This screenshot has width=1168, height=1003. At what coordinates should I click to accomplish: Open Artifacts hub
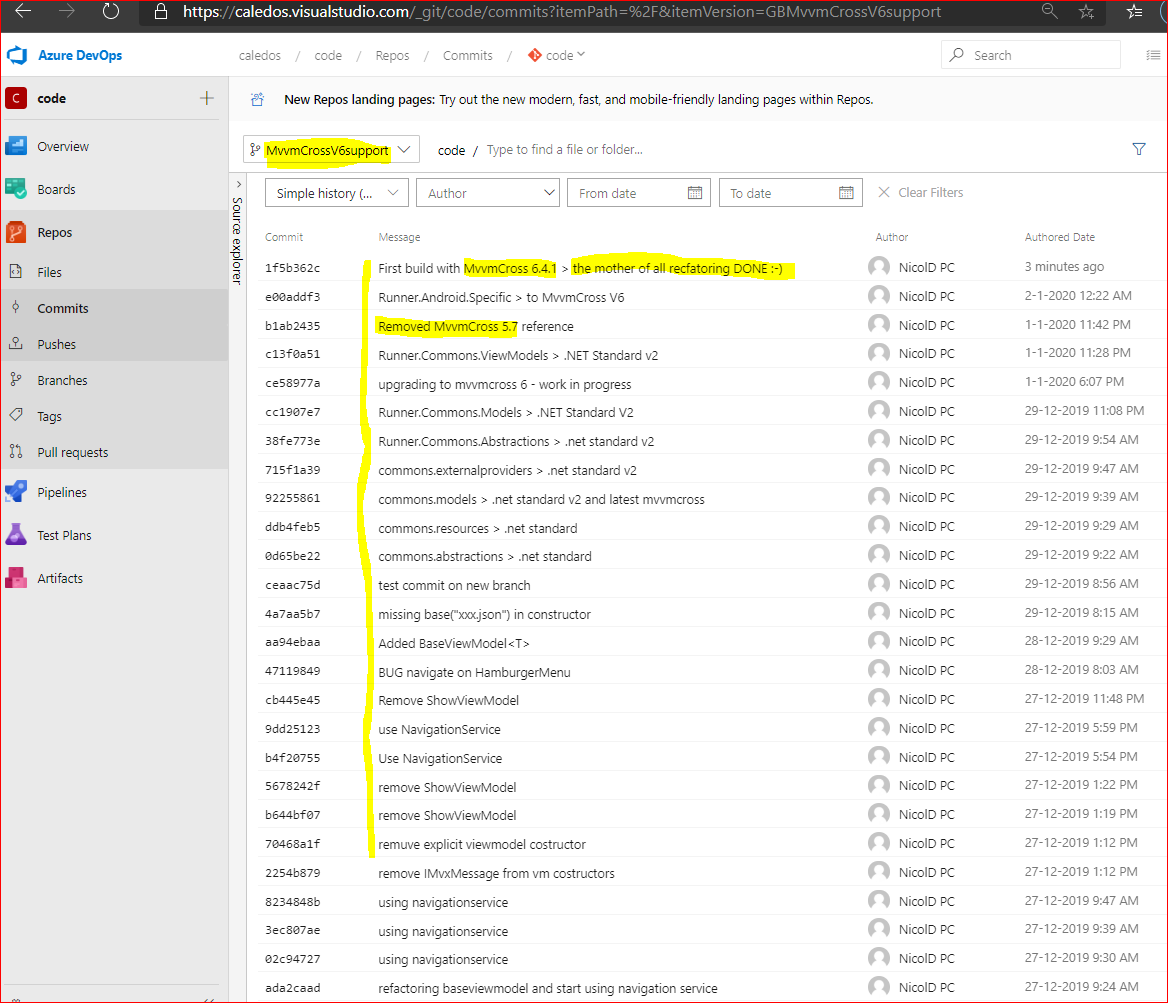[x=60, y=578]
